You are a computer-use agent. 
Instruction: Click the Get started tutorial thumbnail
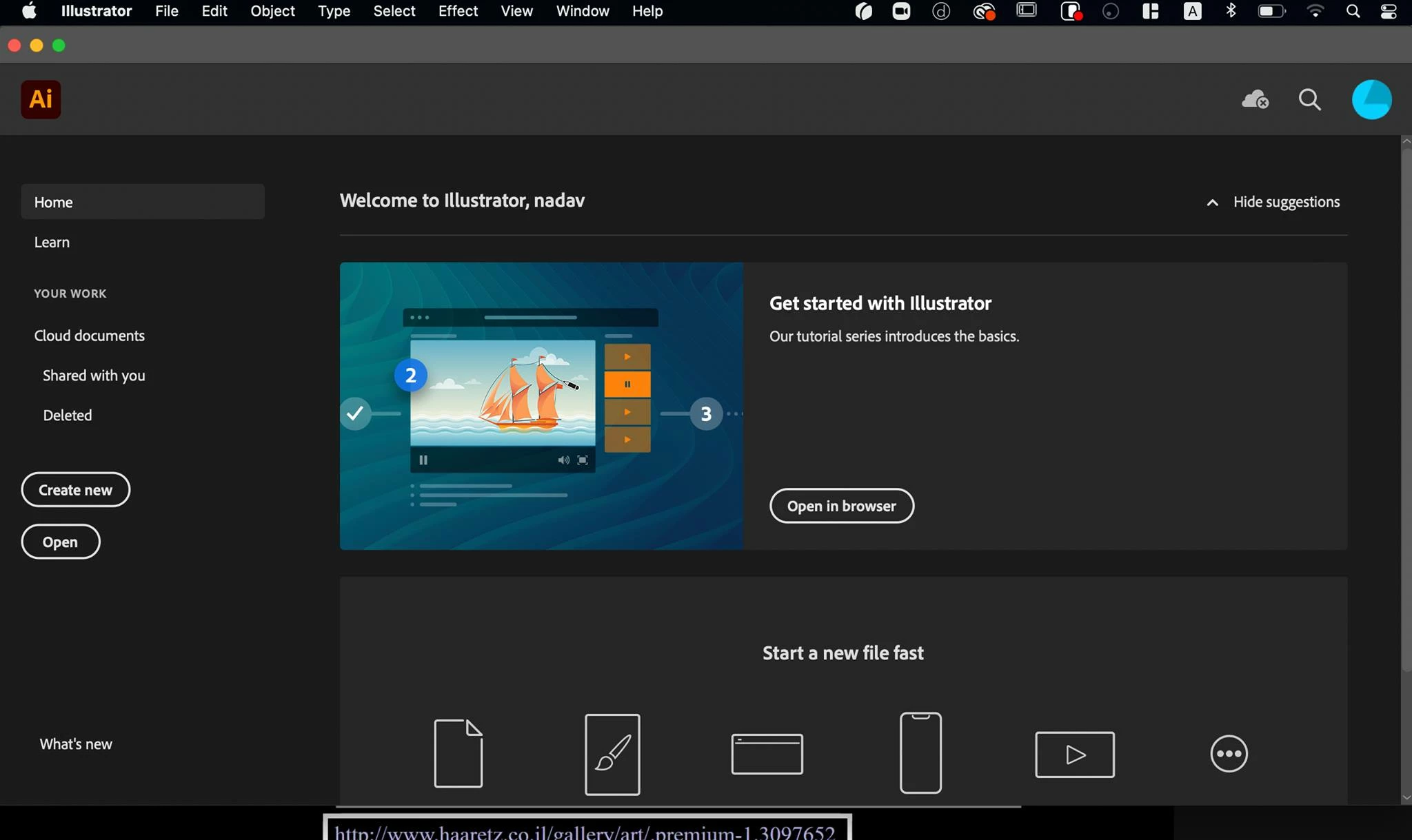541,405
